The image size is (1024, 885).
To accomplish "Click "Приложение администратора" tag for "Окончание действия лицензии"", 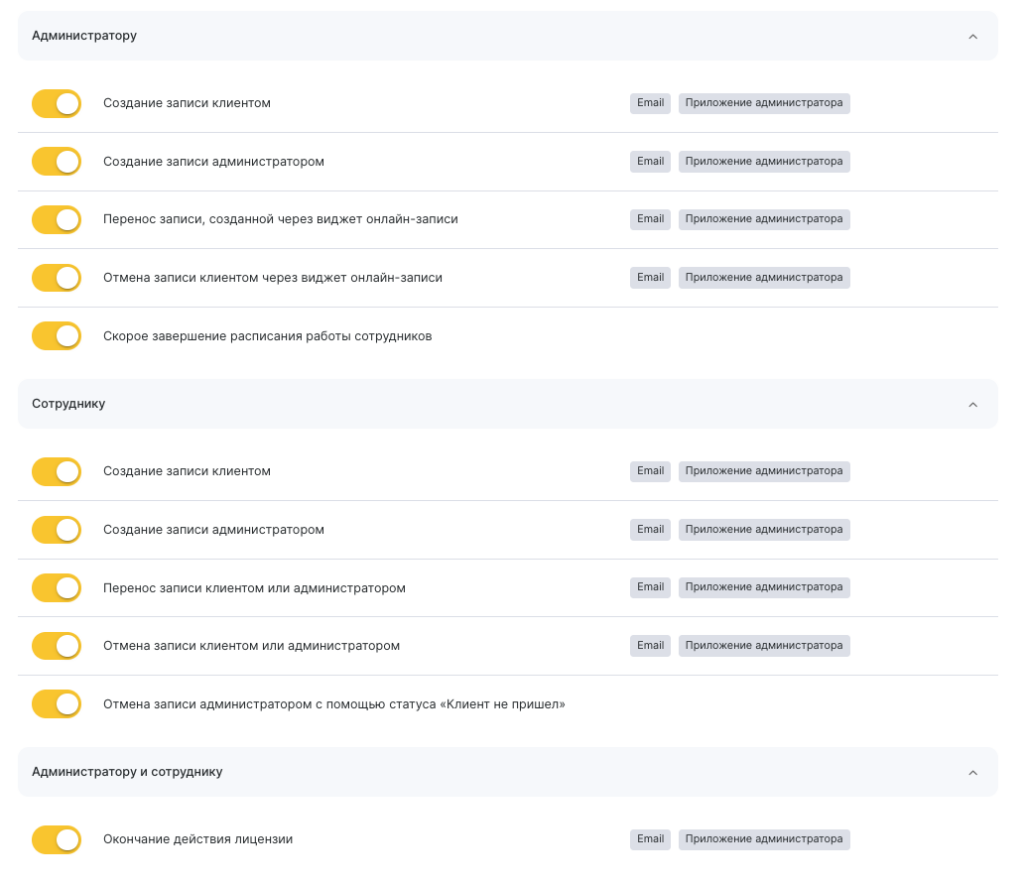I will point(764,839).
